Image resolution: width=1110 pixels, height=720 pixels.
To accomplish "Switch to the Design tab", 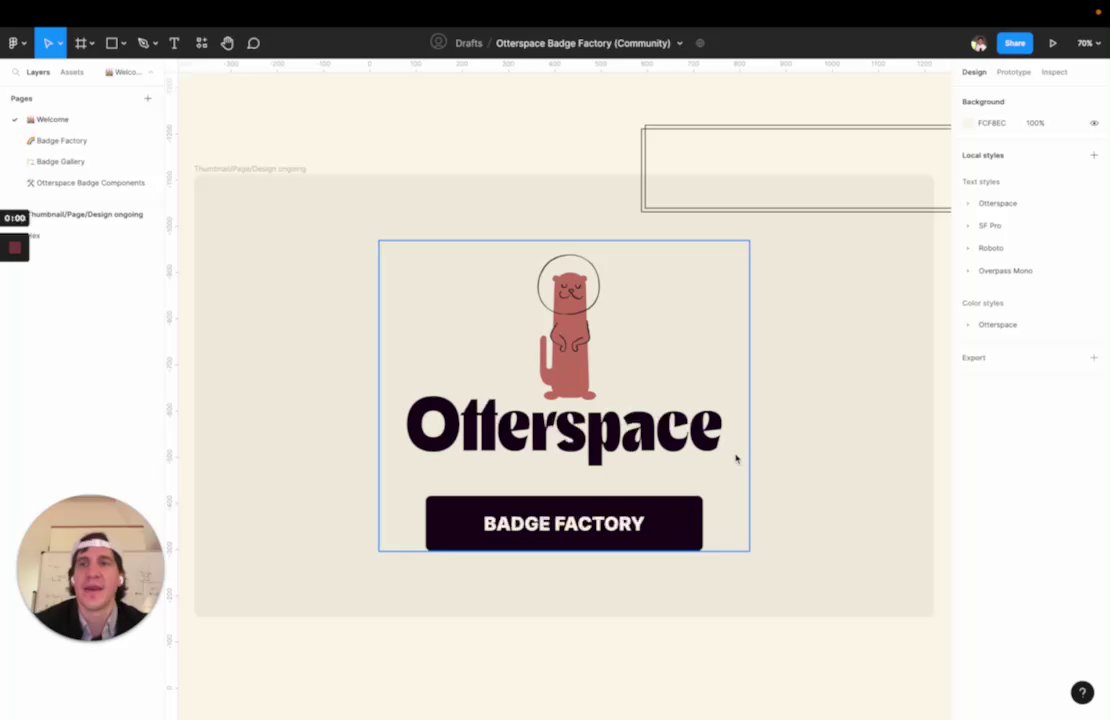I will point(973,72).
